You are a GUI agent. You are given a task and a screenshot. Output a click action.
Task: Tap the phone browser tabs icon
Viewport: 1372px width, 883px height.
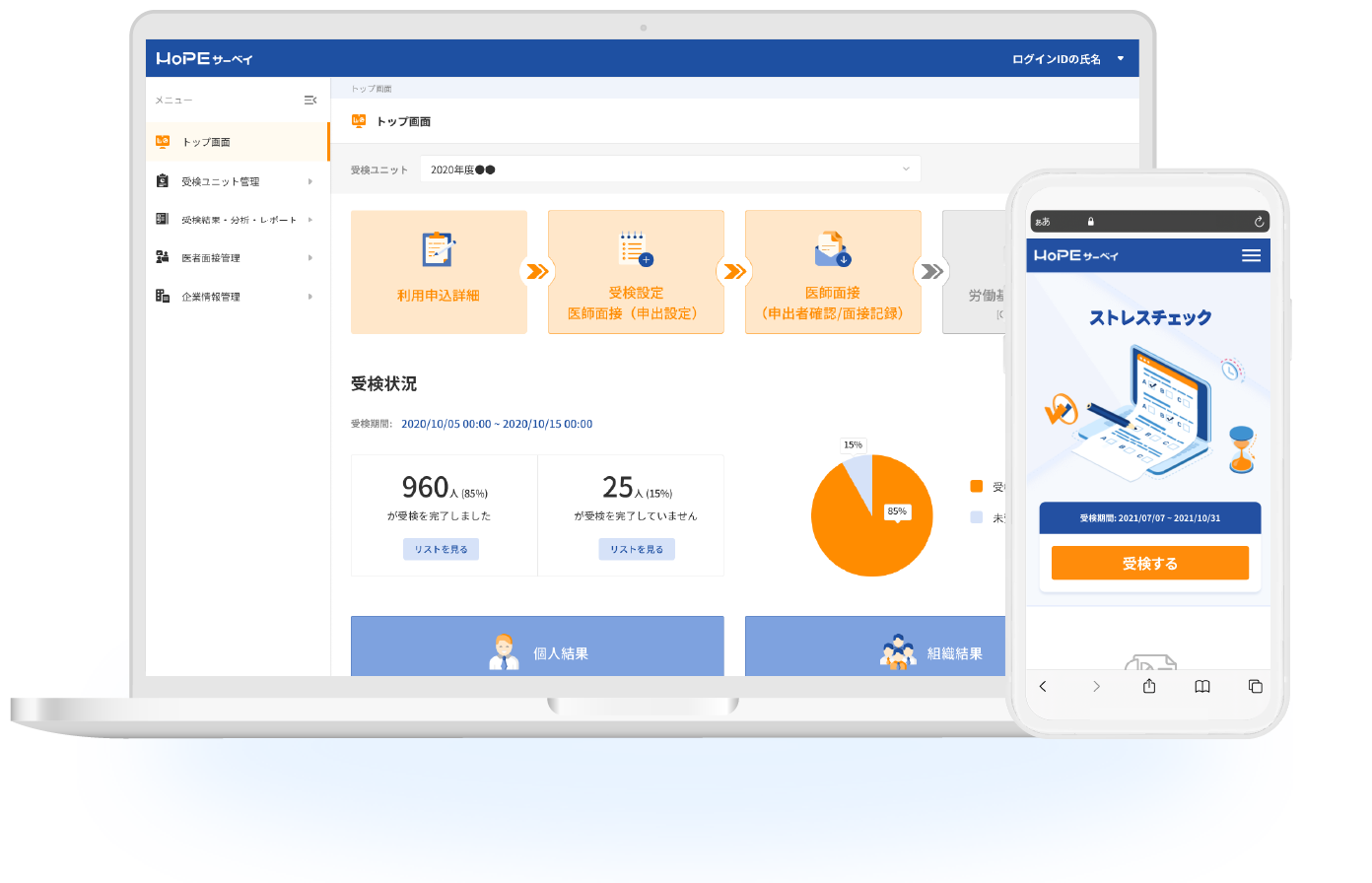1256,686
